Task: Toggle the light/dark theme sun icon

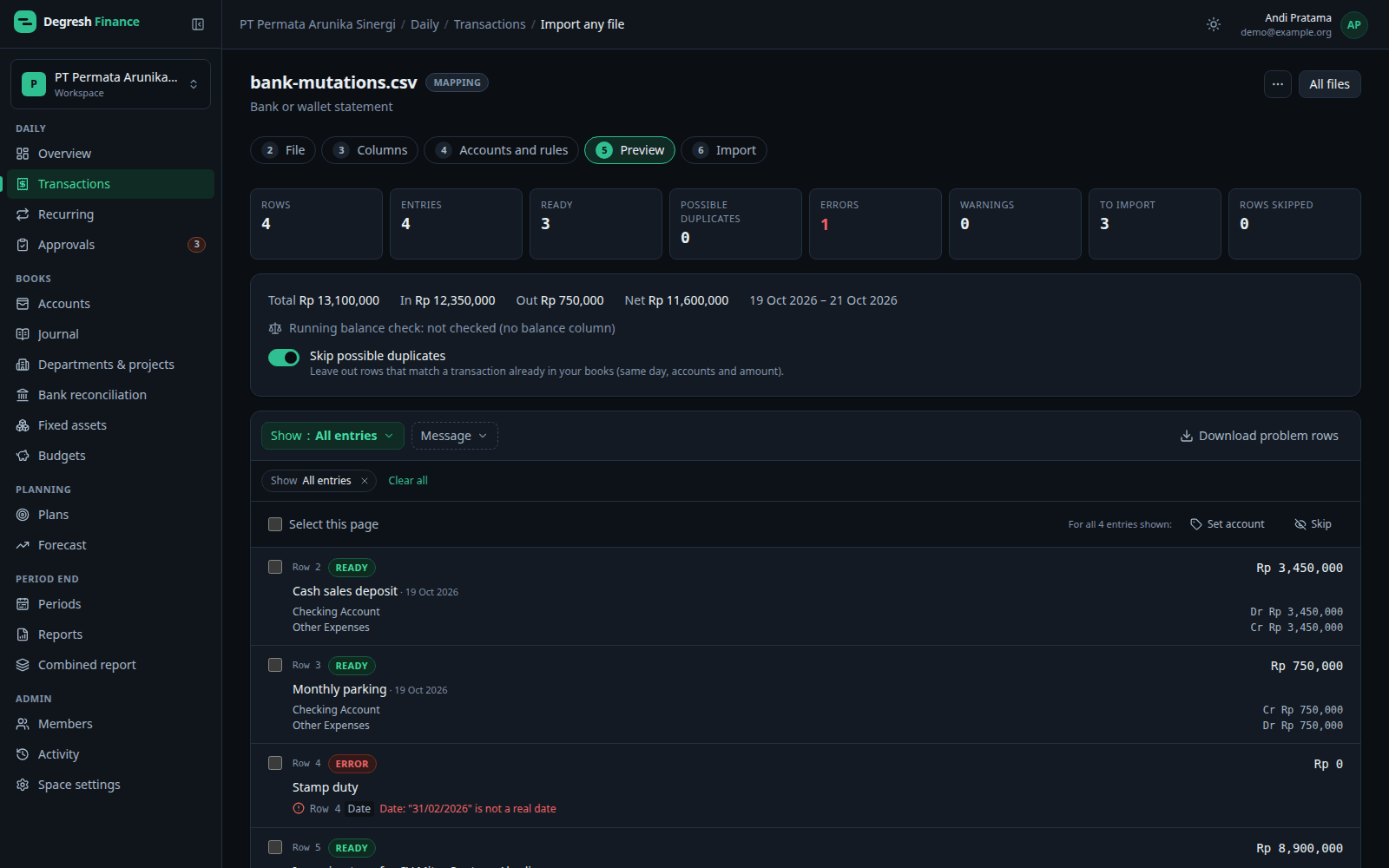Action: pos(1214,24)
